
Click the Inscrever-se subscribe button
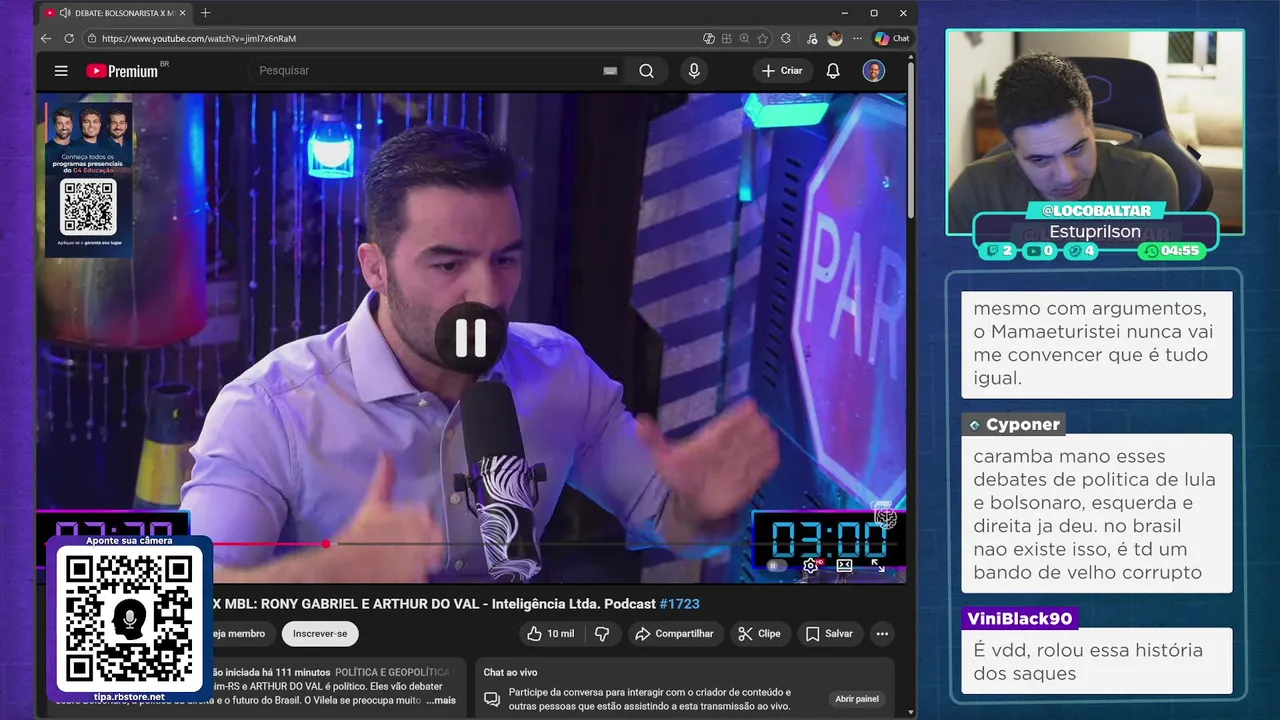click(320, 634)
